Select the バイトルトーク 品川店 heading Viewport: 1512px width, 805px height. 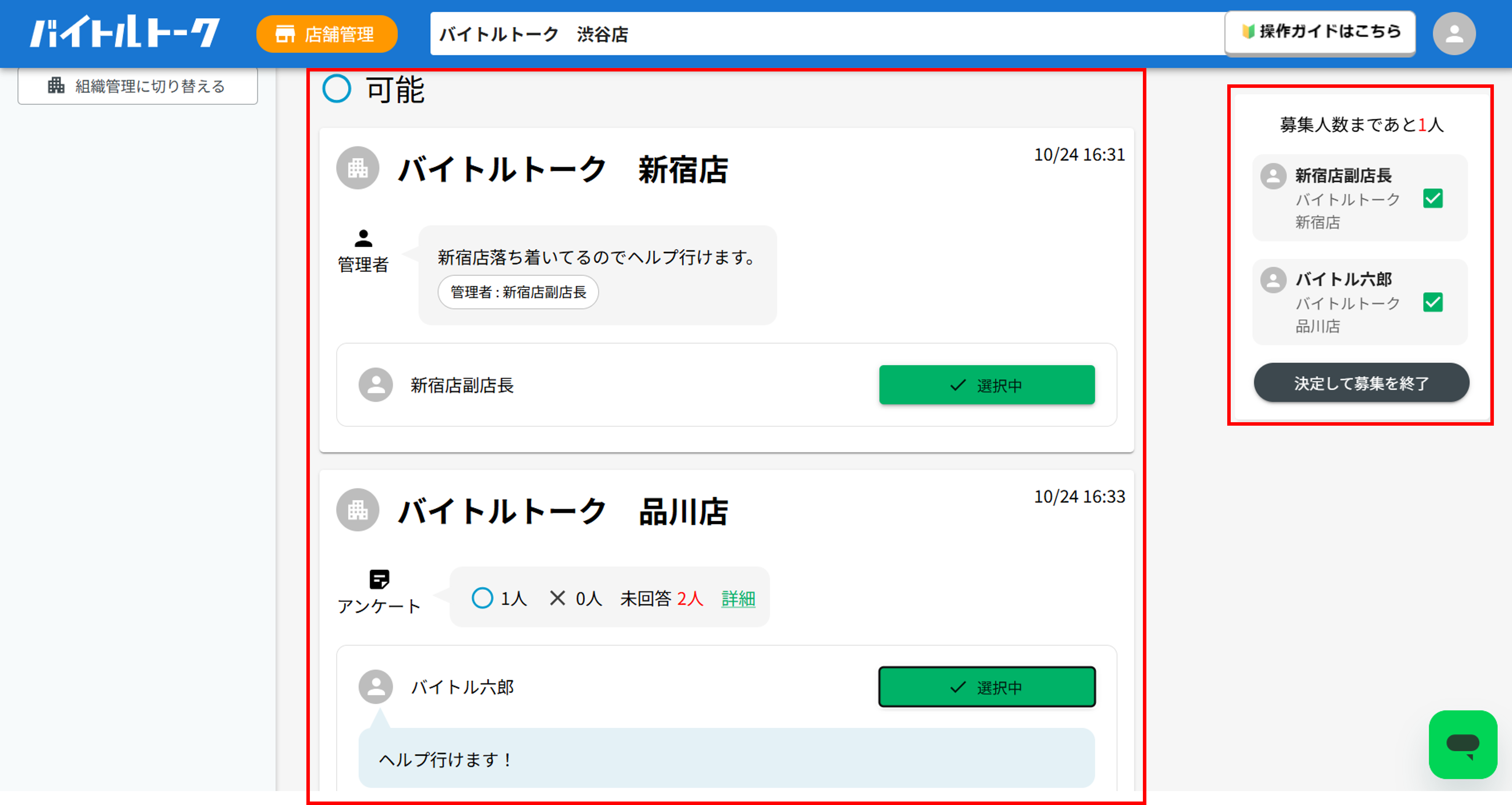pos(564,511)
